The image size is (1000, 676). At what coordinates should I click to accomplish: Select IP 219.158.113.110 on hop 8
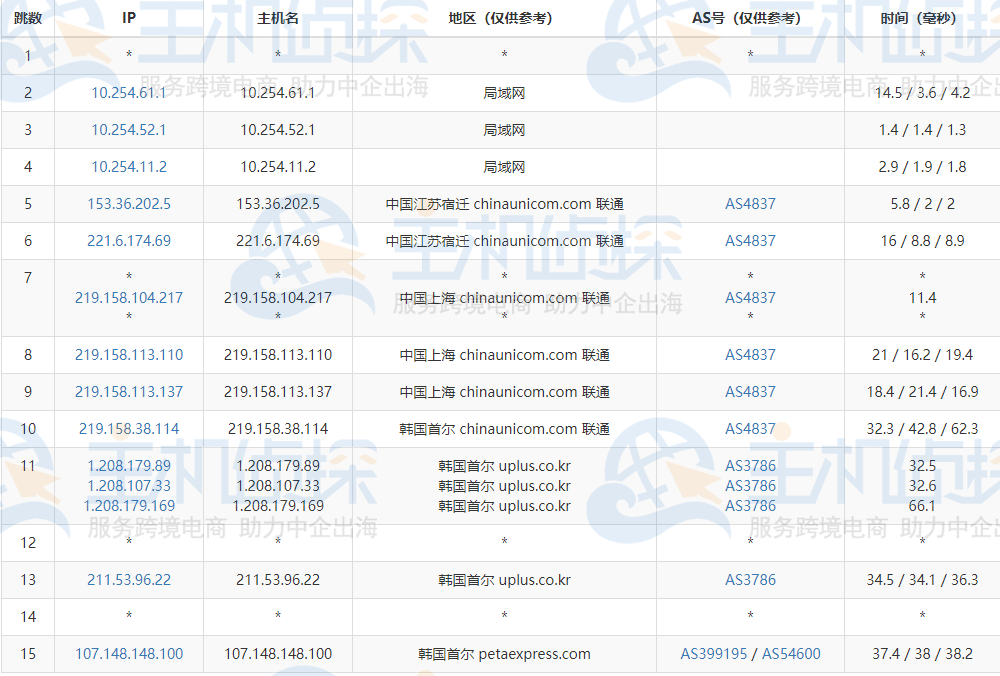[x=129, y=355]
